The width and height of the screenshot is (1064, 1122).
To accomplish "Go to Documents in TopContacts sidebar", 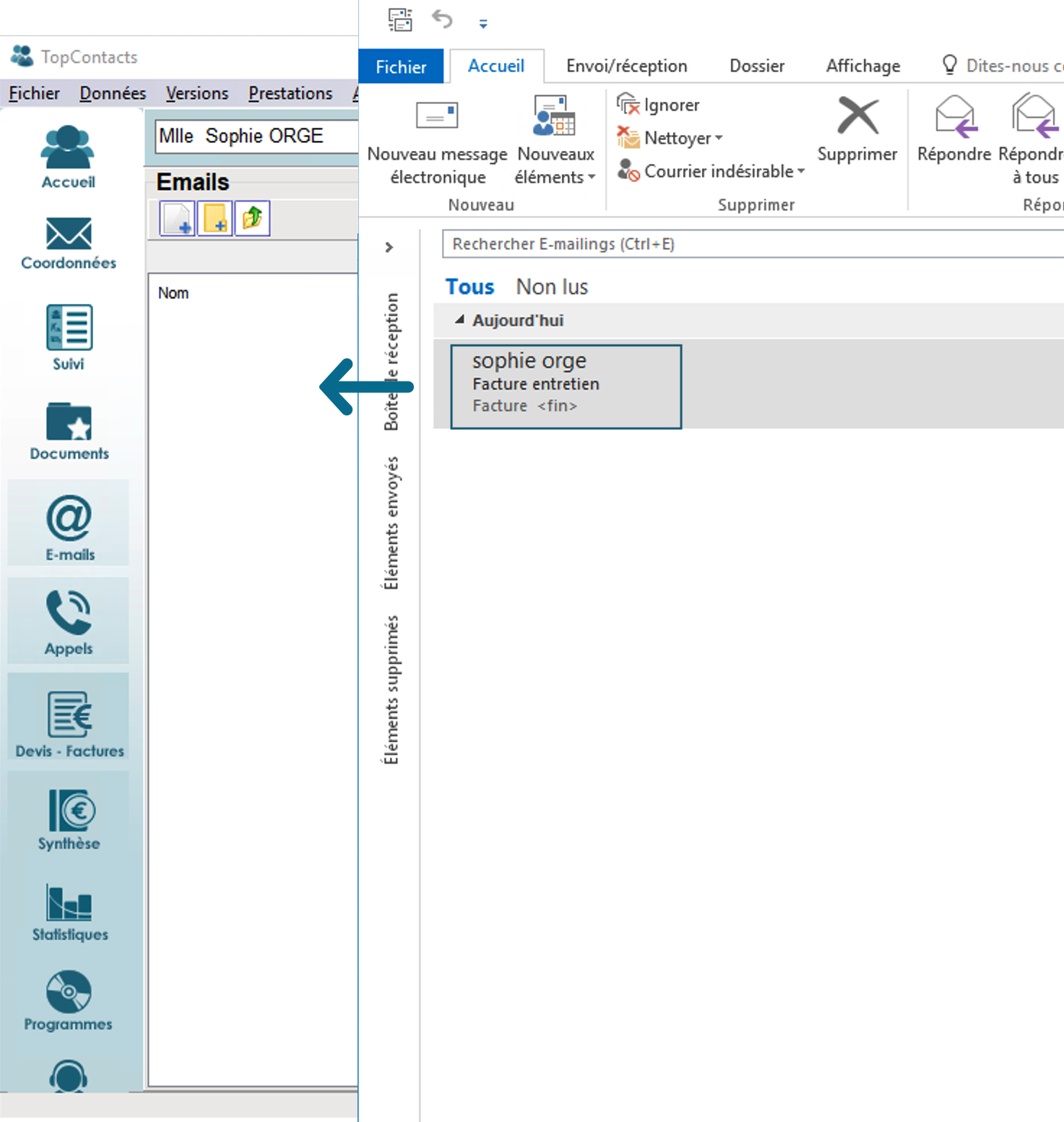I will point(69,431).
